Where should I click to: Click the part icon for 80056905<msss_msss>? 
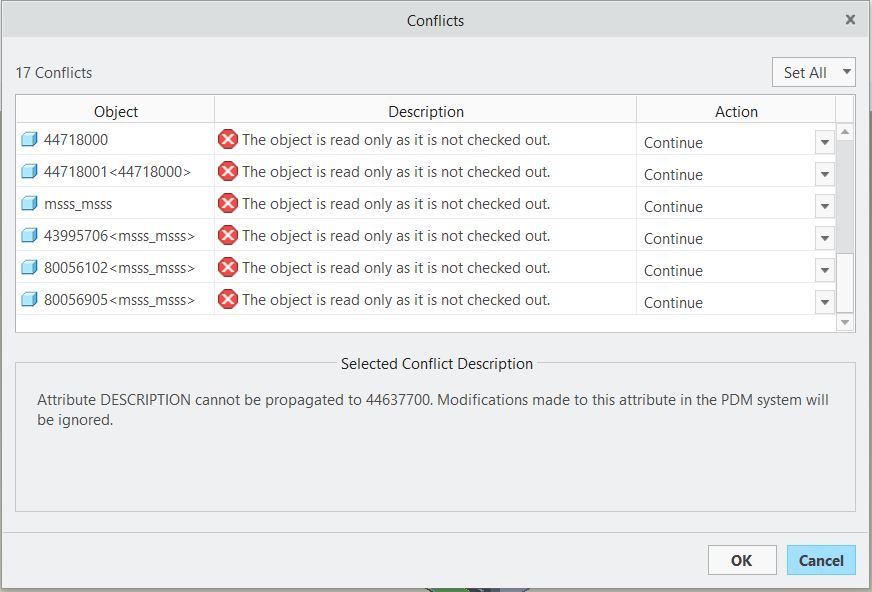29,300
